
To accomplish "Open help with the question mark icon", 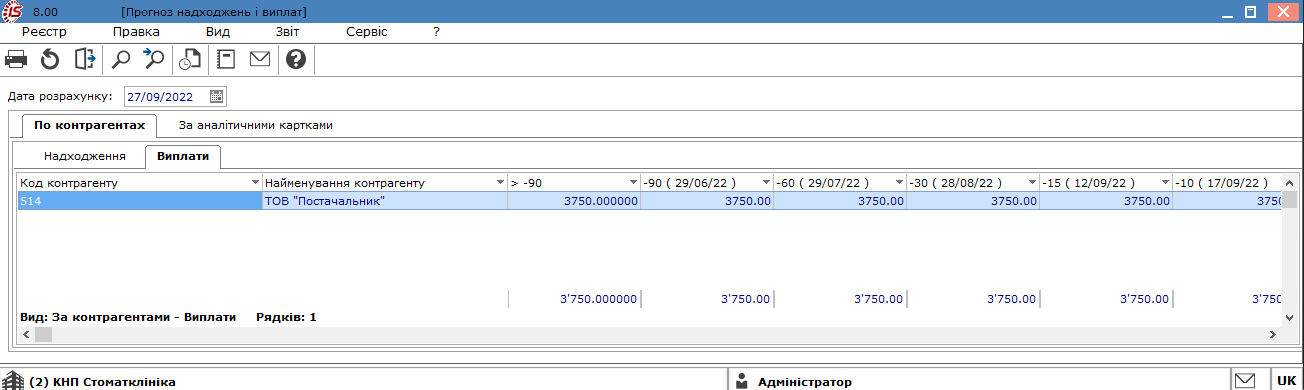I will (x=295, y=60).
